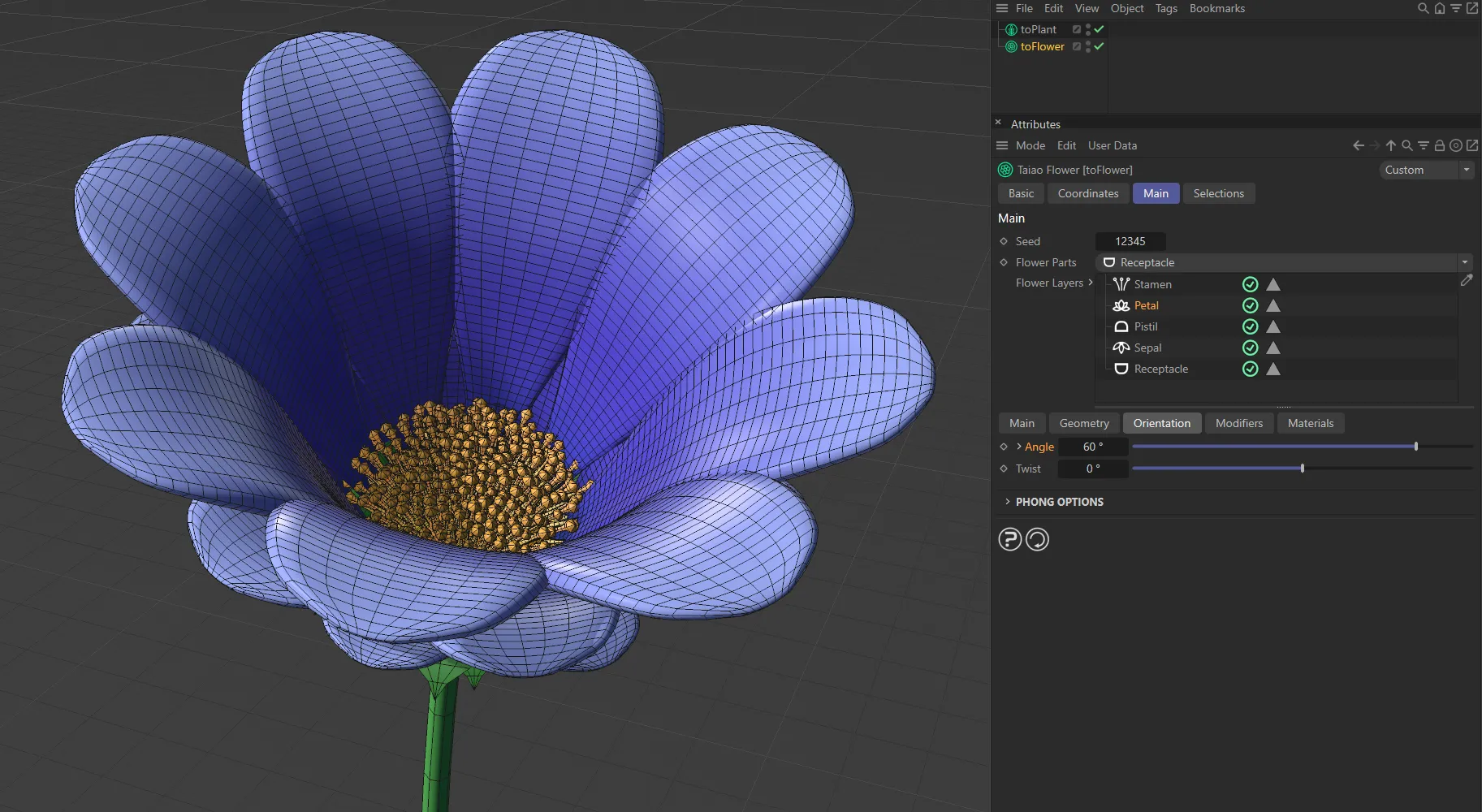Click the Receptacle icon in the layers list
The width and height of the screenshot is (1482, 812).
point(1121,369)
